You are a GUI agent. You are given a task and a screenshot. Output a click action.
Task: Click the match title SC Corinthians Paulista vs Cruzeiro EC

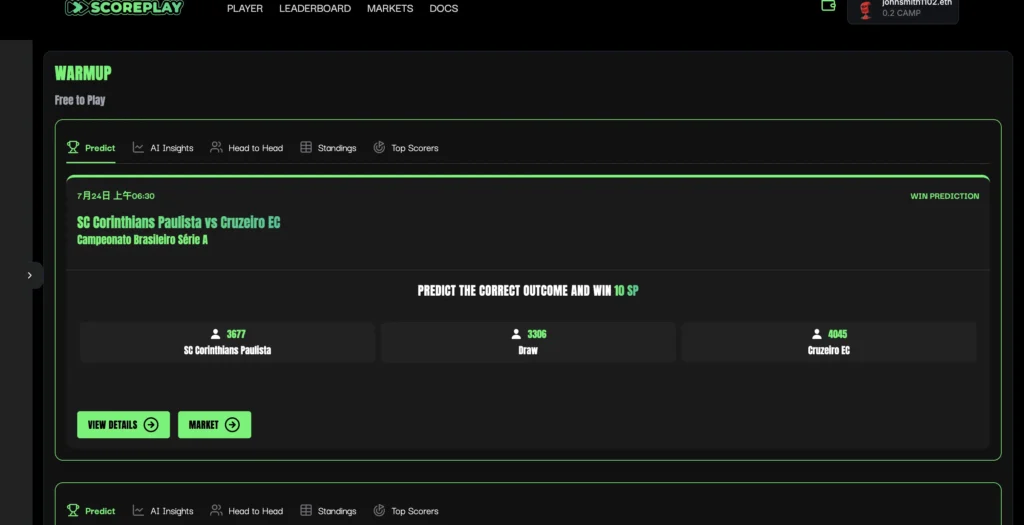tap(178, 222)
